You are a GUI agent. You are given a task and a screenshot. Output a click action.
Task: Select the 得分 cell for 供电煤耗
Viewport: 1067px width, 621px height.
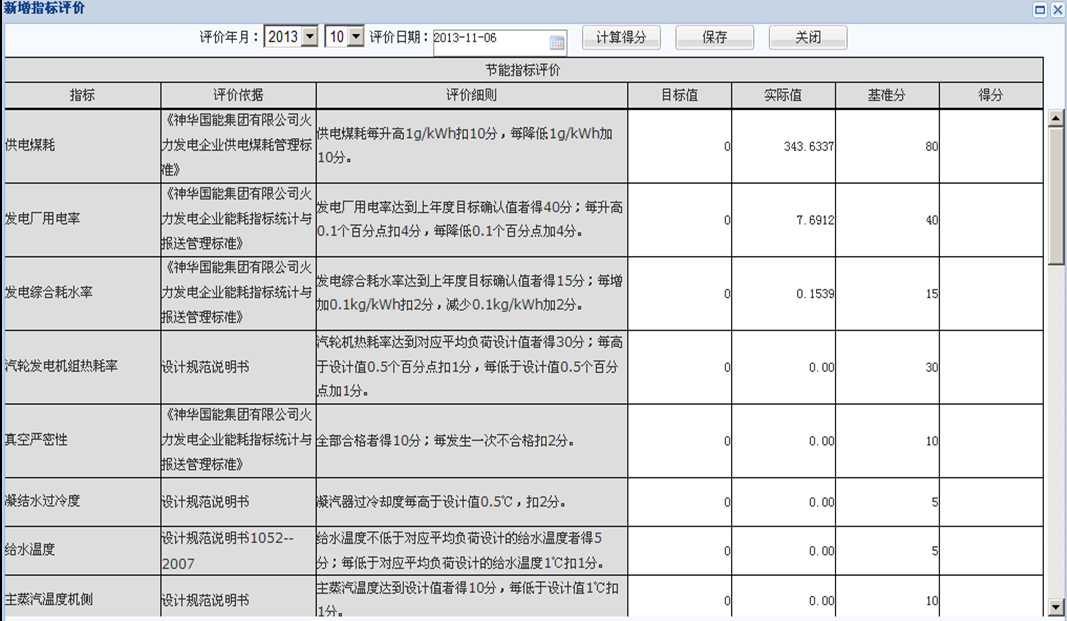click(990, 146)
